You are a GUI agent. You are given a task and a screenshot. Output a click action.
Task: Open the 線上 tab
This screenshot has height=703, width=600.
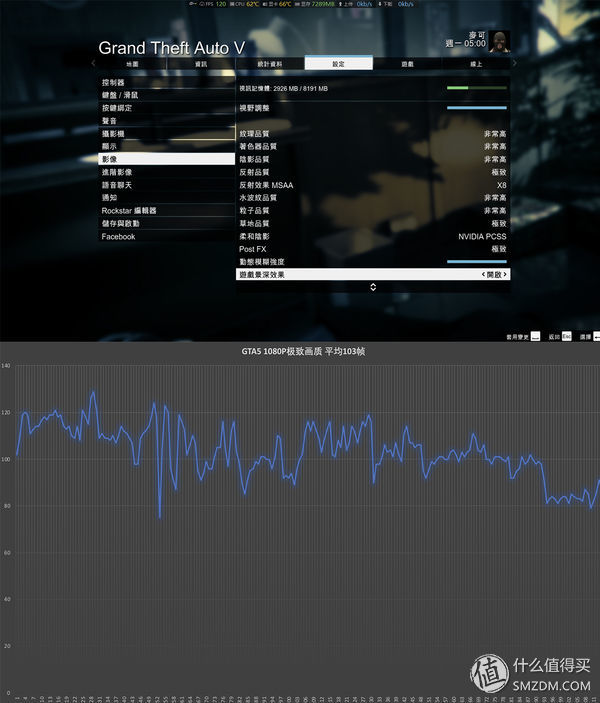pyautogui.click(x=476, y=64)
